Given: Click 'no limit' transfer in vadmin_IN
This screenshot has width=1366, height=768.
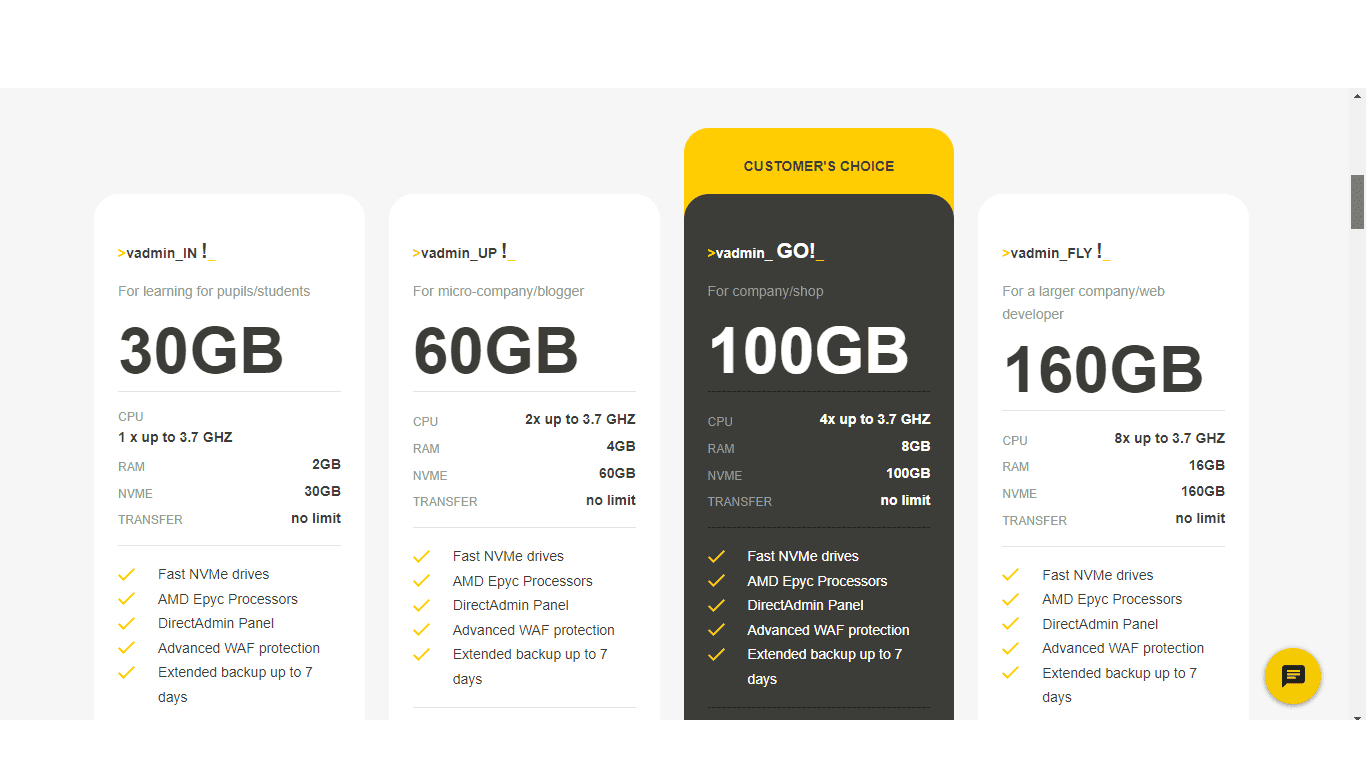Looking at the screenshot, I should 316,518.
